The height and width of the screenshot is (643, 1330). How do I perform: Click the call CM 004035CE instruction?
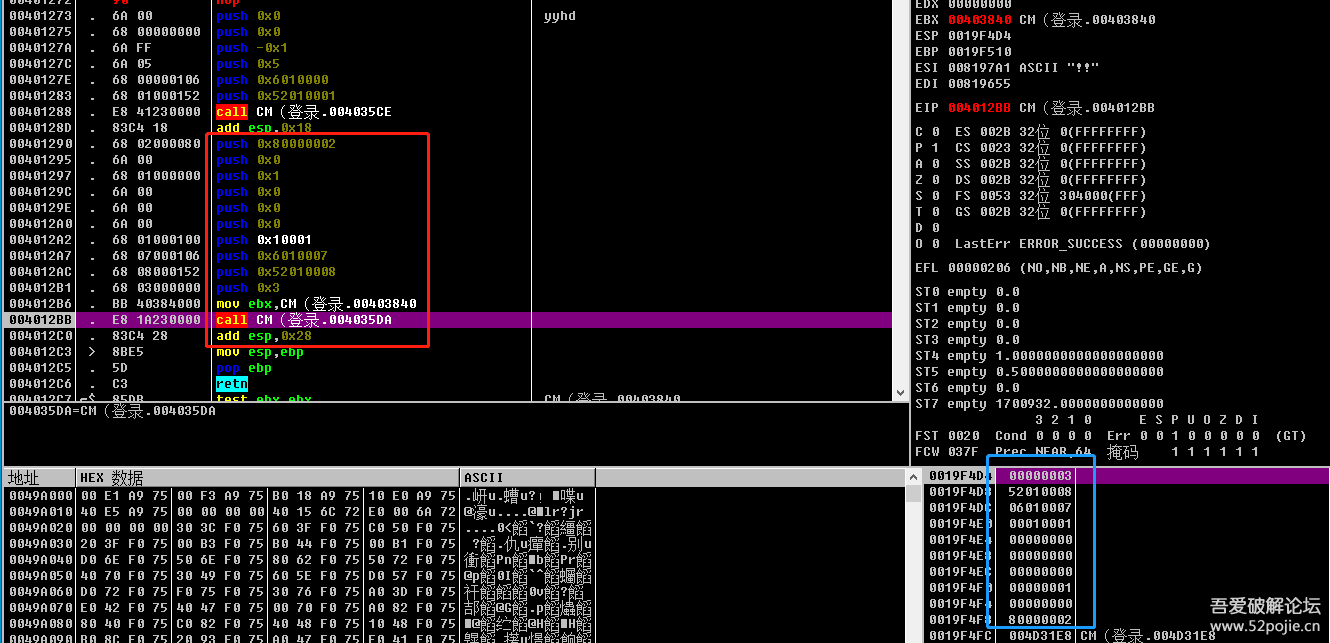[x=303, y=112]
